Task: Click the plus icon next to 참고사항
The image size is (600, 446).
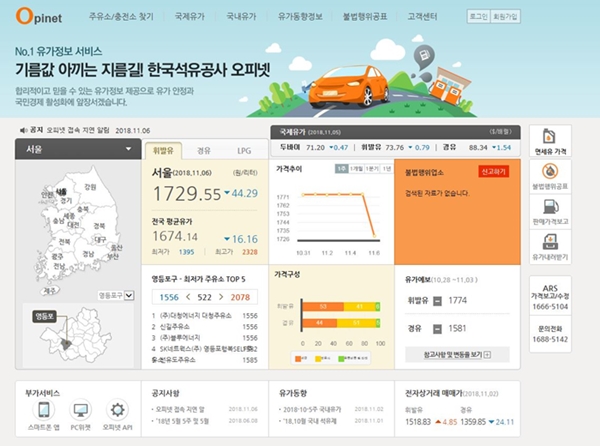Action: (487, 355)
